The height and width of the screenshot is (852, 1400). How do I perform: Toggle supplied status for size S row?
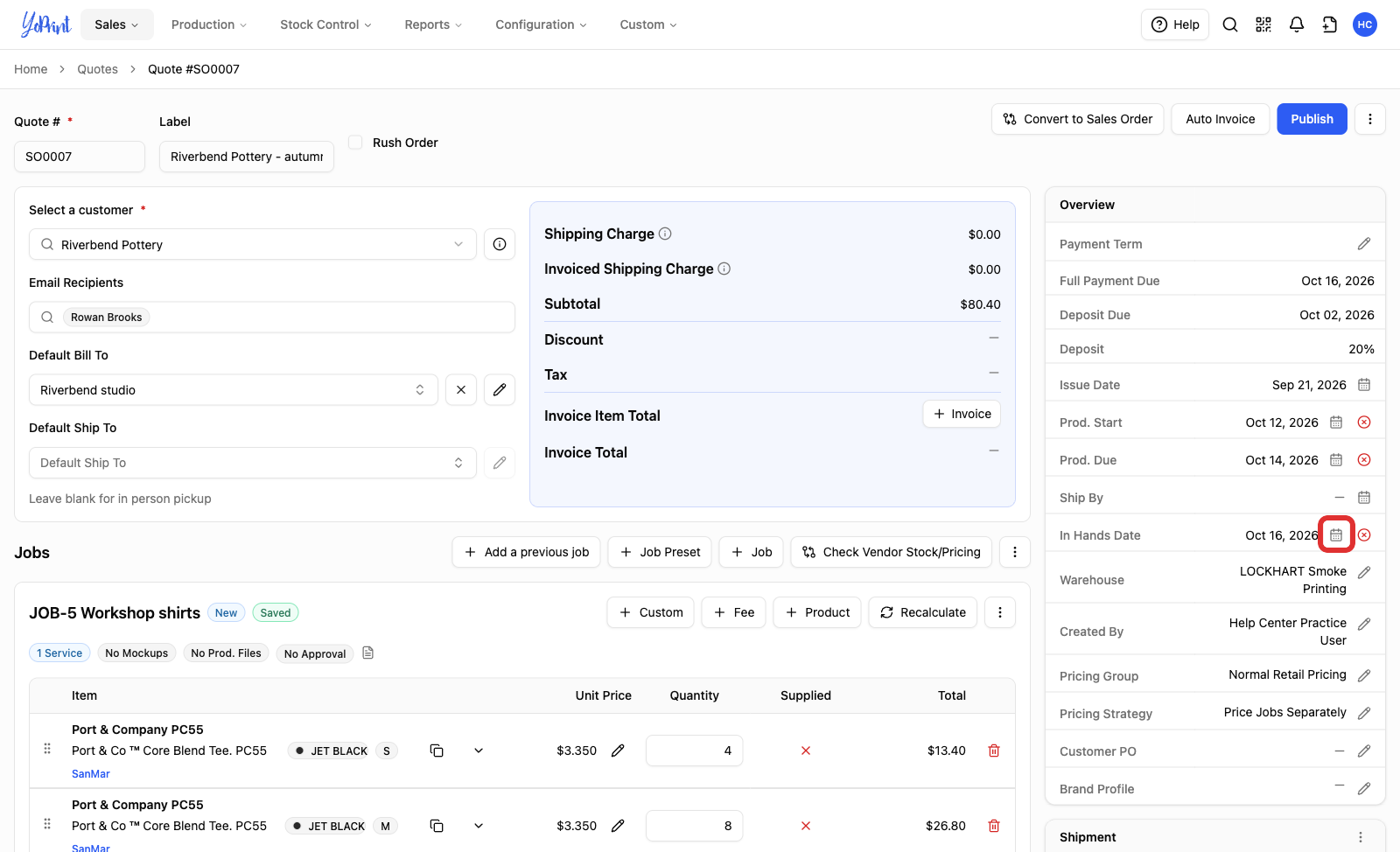(806, 751)
